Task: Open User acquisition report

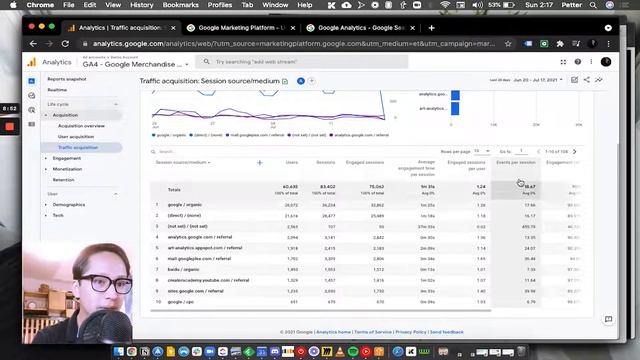Action: tap(76, 137)
